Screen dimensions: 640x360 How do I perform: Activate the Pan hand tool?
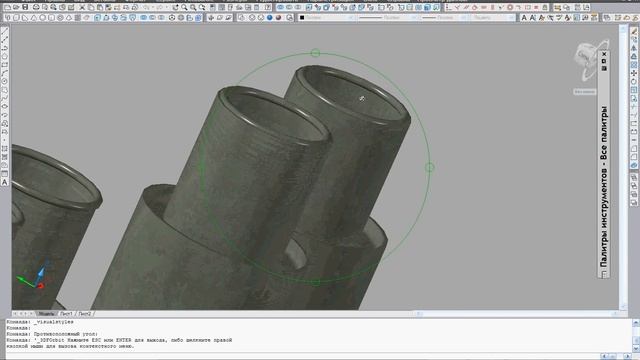coord(175,7)
